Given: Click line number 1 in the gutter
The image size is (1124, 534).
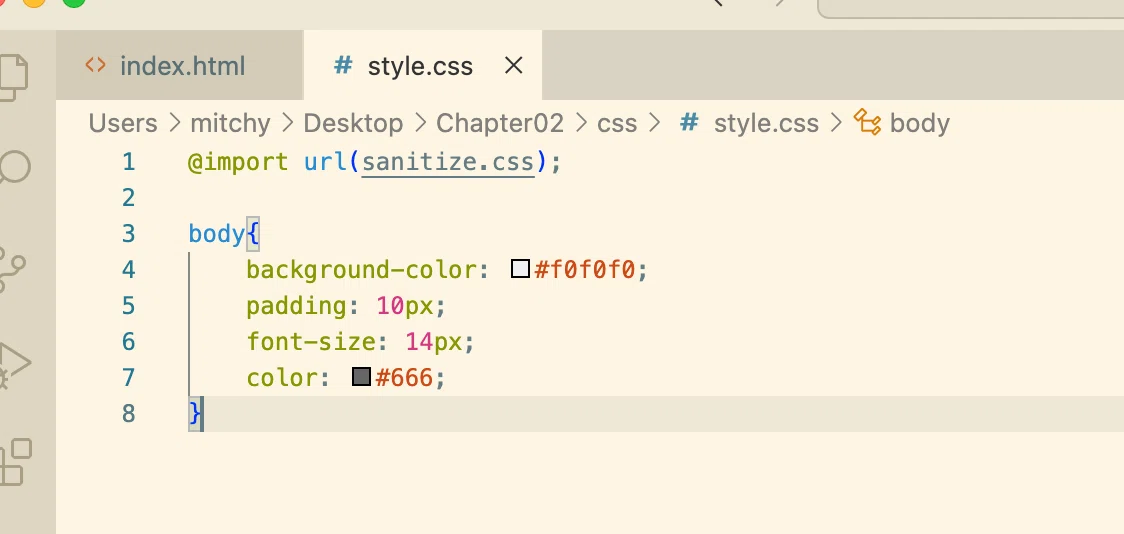Looking at the screenshot, I should click(x=128, y=162).
